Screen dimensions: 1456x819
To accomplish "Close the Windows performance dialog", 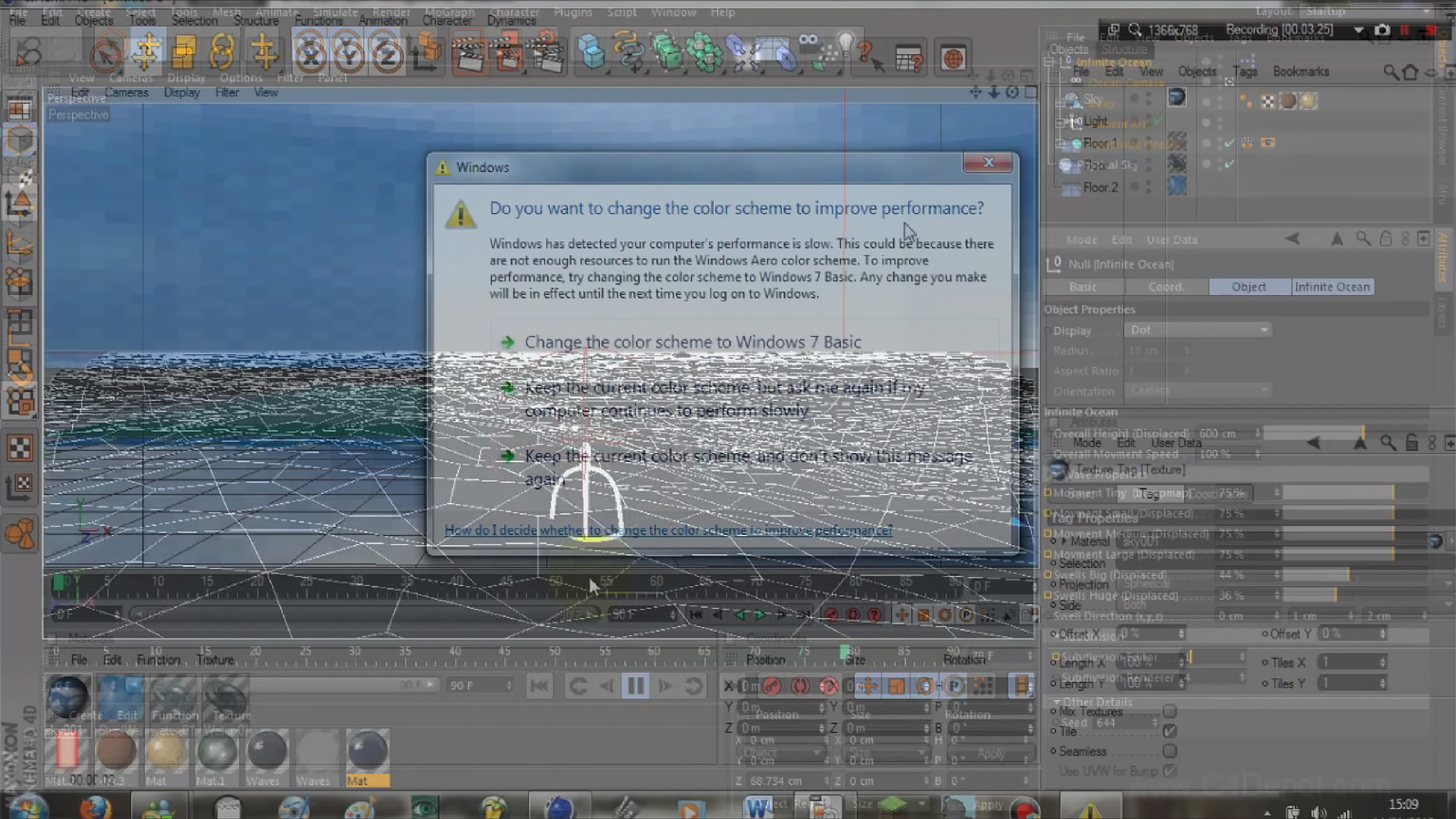I will pyautogui.click(x=988, y=162).
